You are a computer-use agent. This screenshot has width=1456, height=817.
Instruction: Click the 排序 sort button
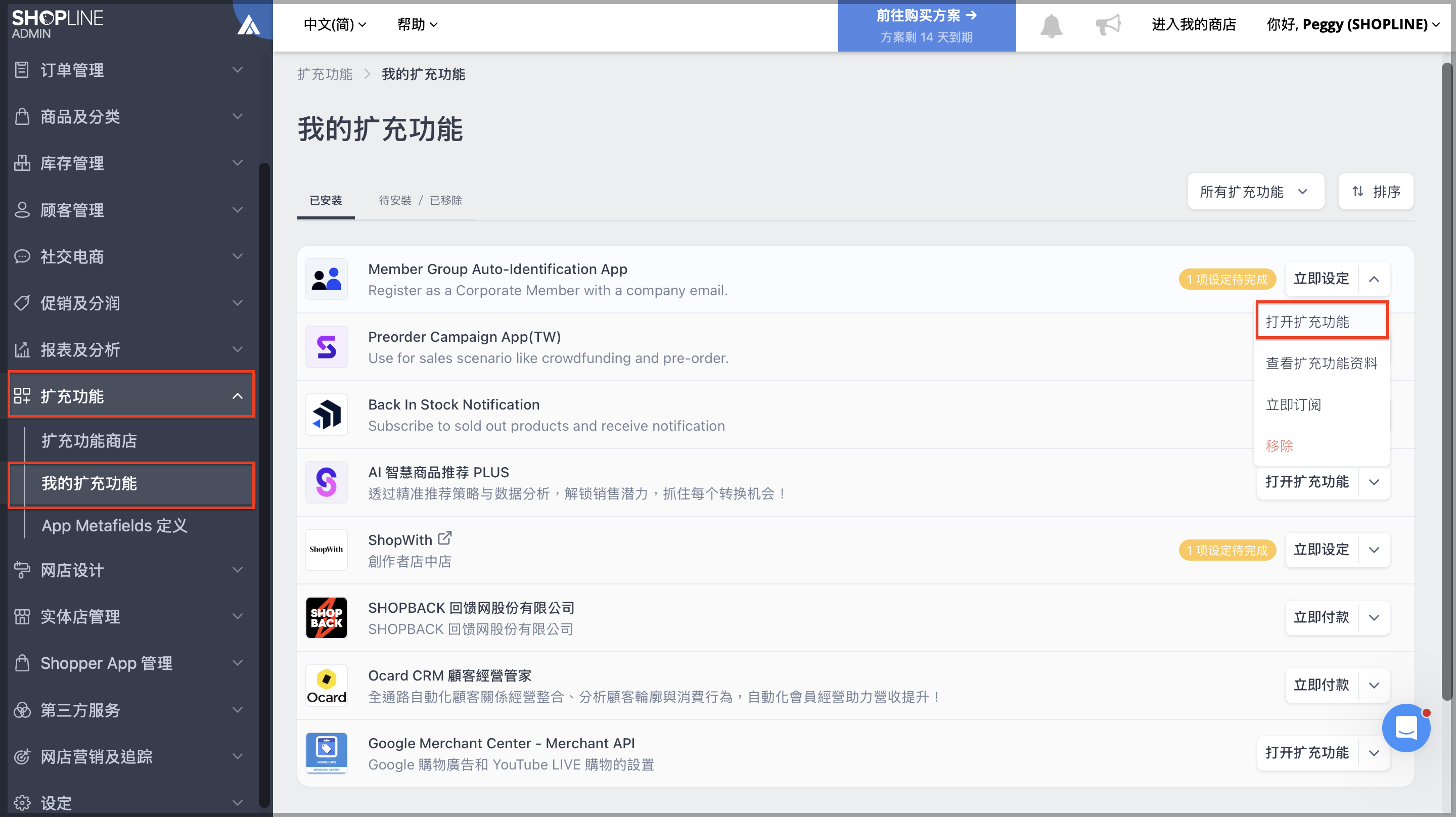coord(1375,192)
